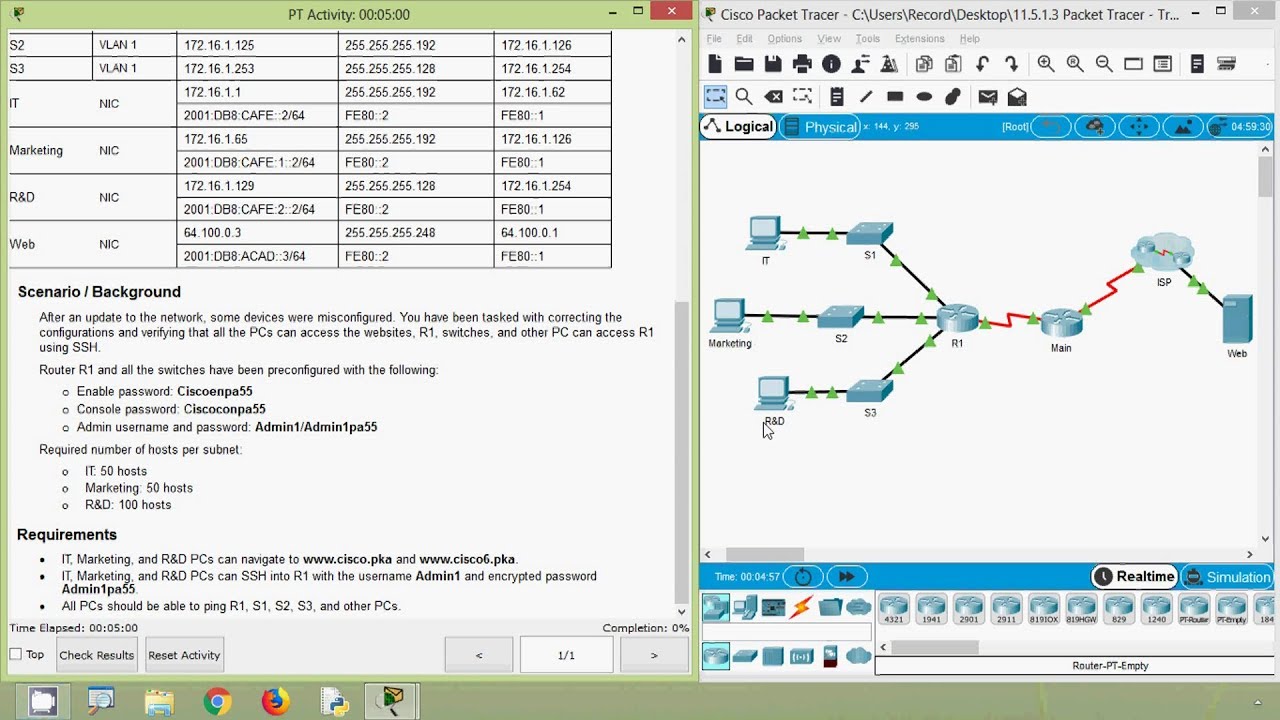
Task: Click the device list horizontal scrollbar
Action: coord(935,648)
